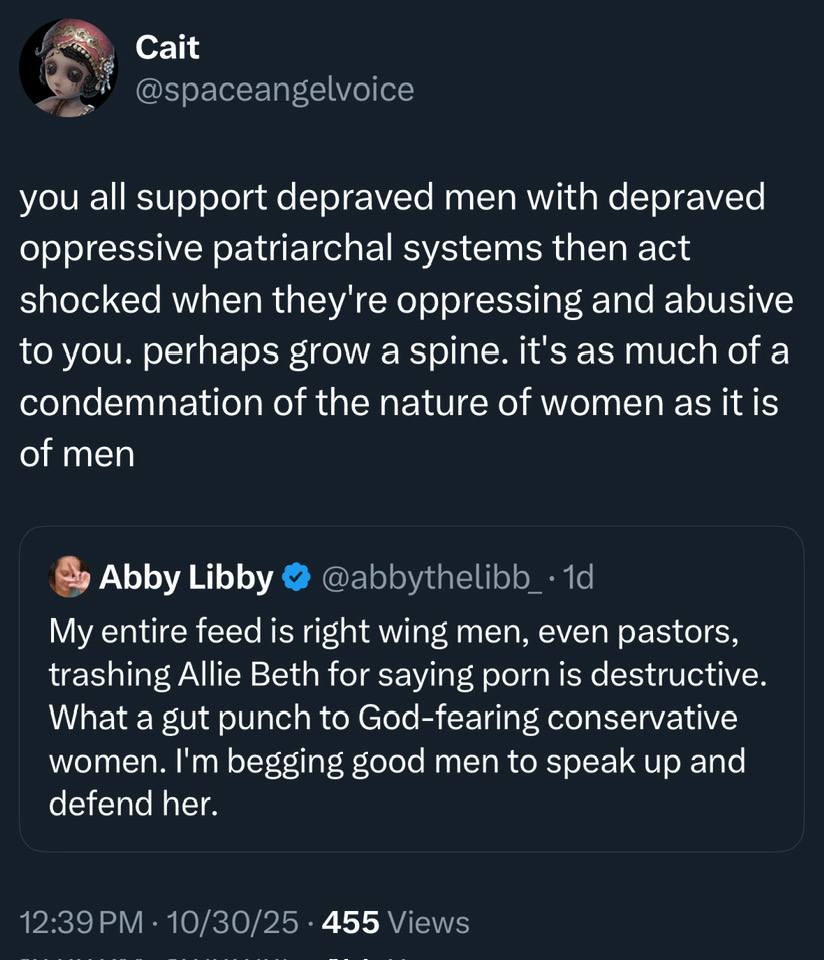Click the blue verified badge
This screenshot has height=960, width=824.
pos(296,577)
